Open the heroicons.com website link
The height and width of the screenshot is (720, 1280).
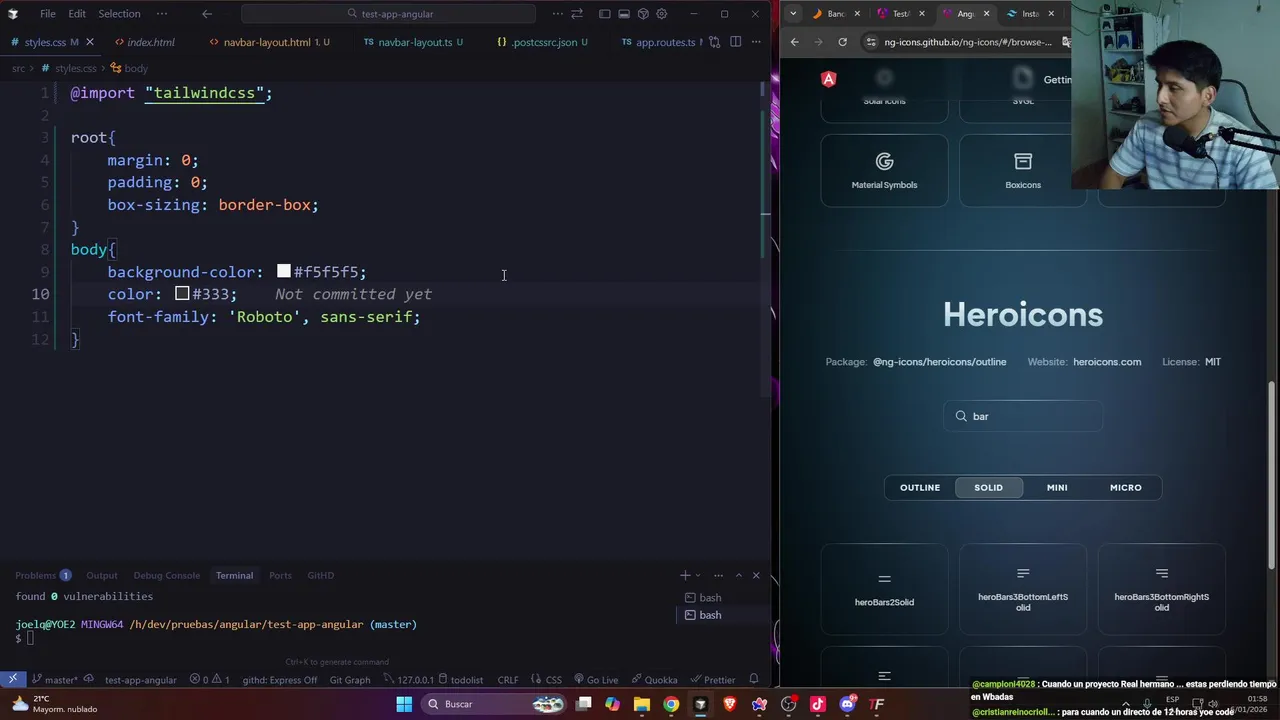point(1106,362)
